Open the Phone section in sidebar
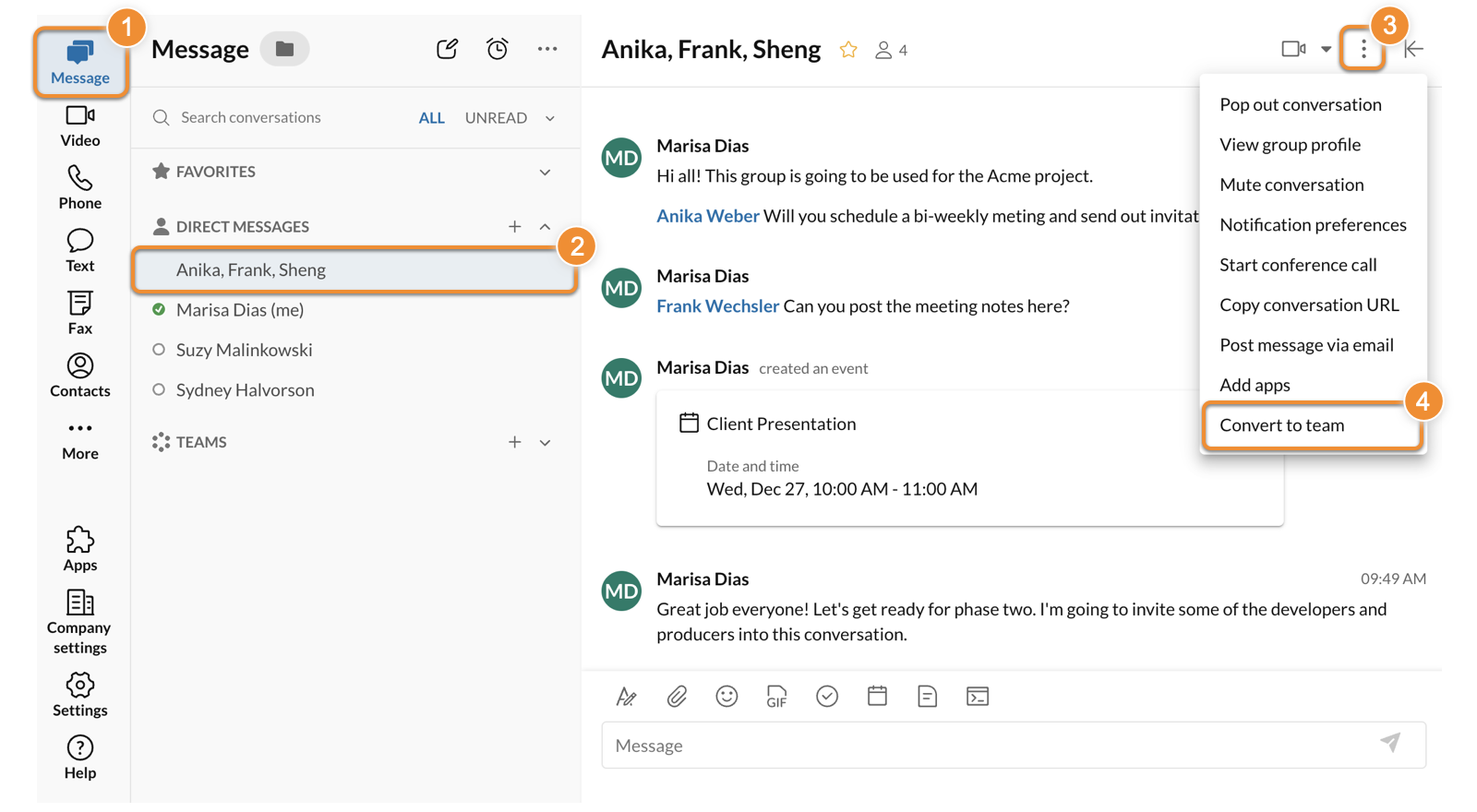The width and height of the screenshot is (1477, 812). point(79,188)
